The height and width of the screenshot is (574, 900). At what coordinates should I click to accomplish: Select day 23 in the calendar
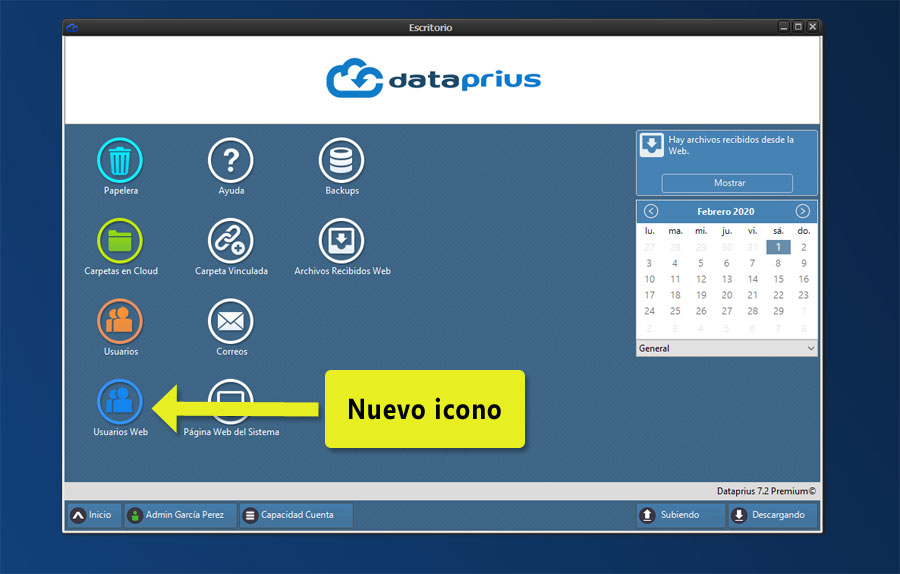(804, 295)
